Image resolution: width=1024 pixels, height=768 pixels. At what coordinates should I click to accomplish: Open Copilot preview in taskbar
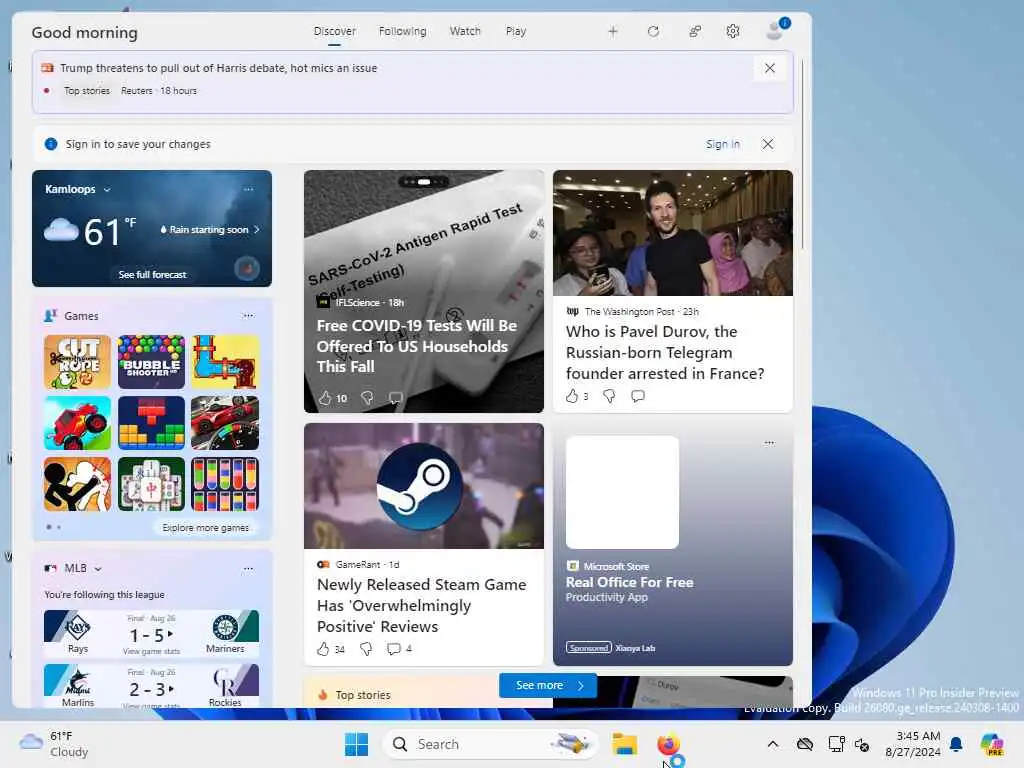point(992,744)
